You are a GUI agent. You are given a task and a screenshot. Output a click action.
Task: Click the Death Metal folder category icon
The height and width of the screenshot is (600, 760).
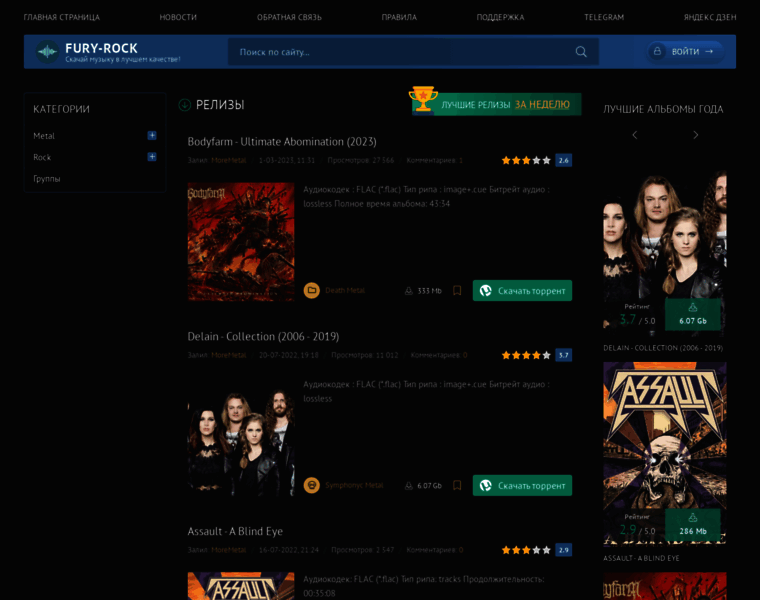[x=312, y=290]
